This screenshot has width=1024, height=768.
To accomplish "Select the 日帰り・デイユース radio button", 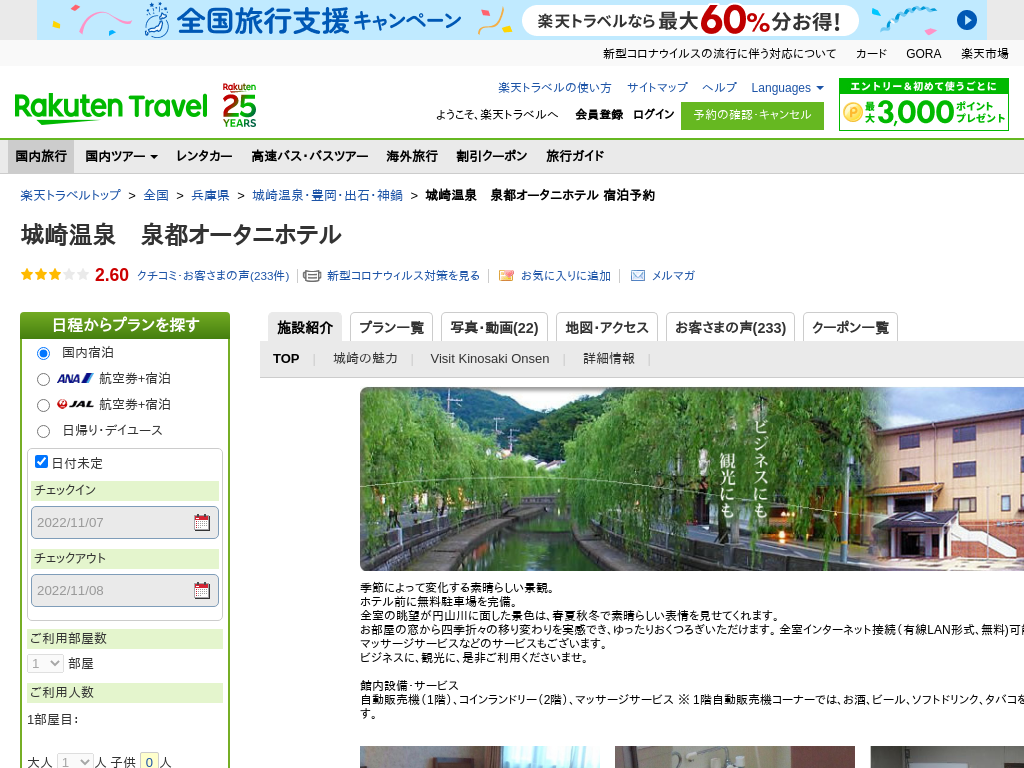I will (43, 431).
